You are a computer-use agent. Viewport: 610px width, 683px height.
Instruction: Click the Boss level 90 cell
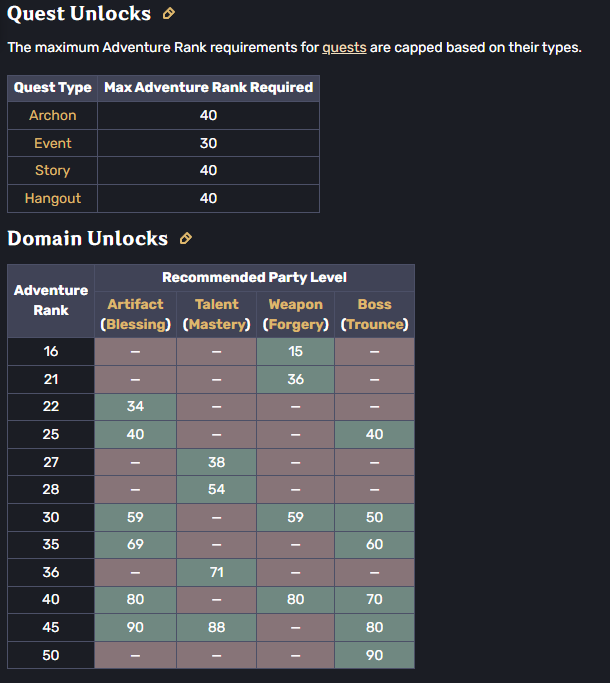click(x=374, y=655)
